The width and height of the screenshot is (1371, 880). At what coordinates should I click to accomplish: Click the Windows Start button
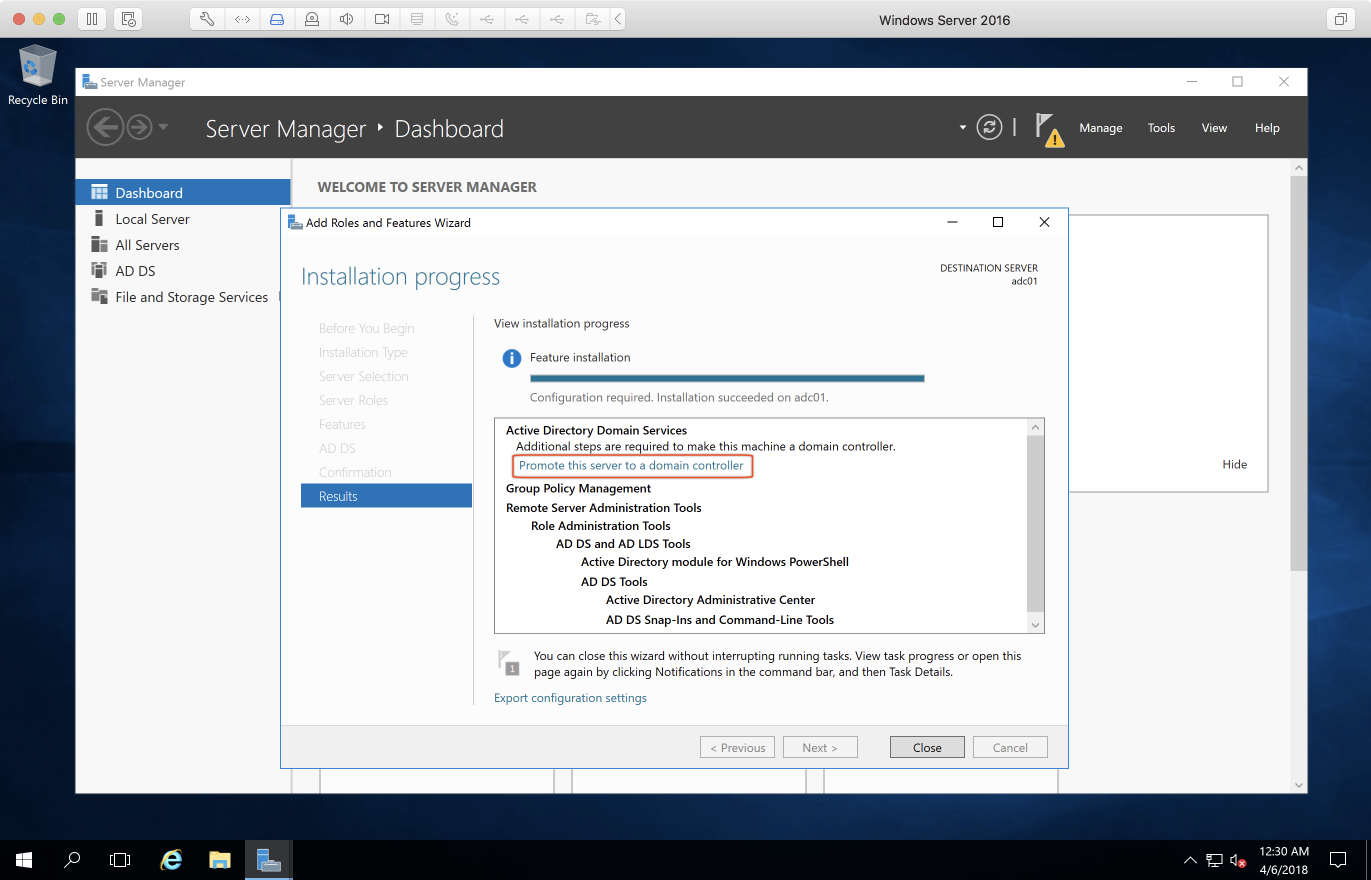[24, 860]
